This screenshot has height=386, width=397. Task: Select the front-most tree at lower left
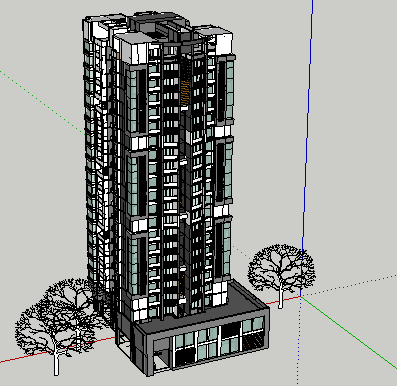pos(56,337)
